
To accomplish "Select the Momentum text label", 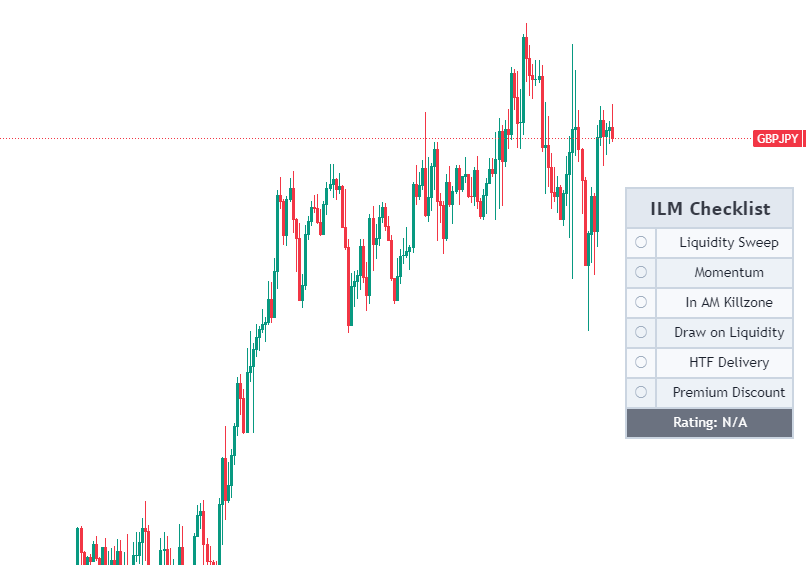I will coord(728,272).
